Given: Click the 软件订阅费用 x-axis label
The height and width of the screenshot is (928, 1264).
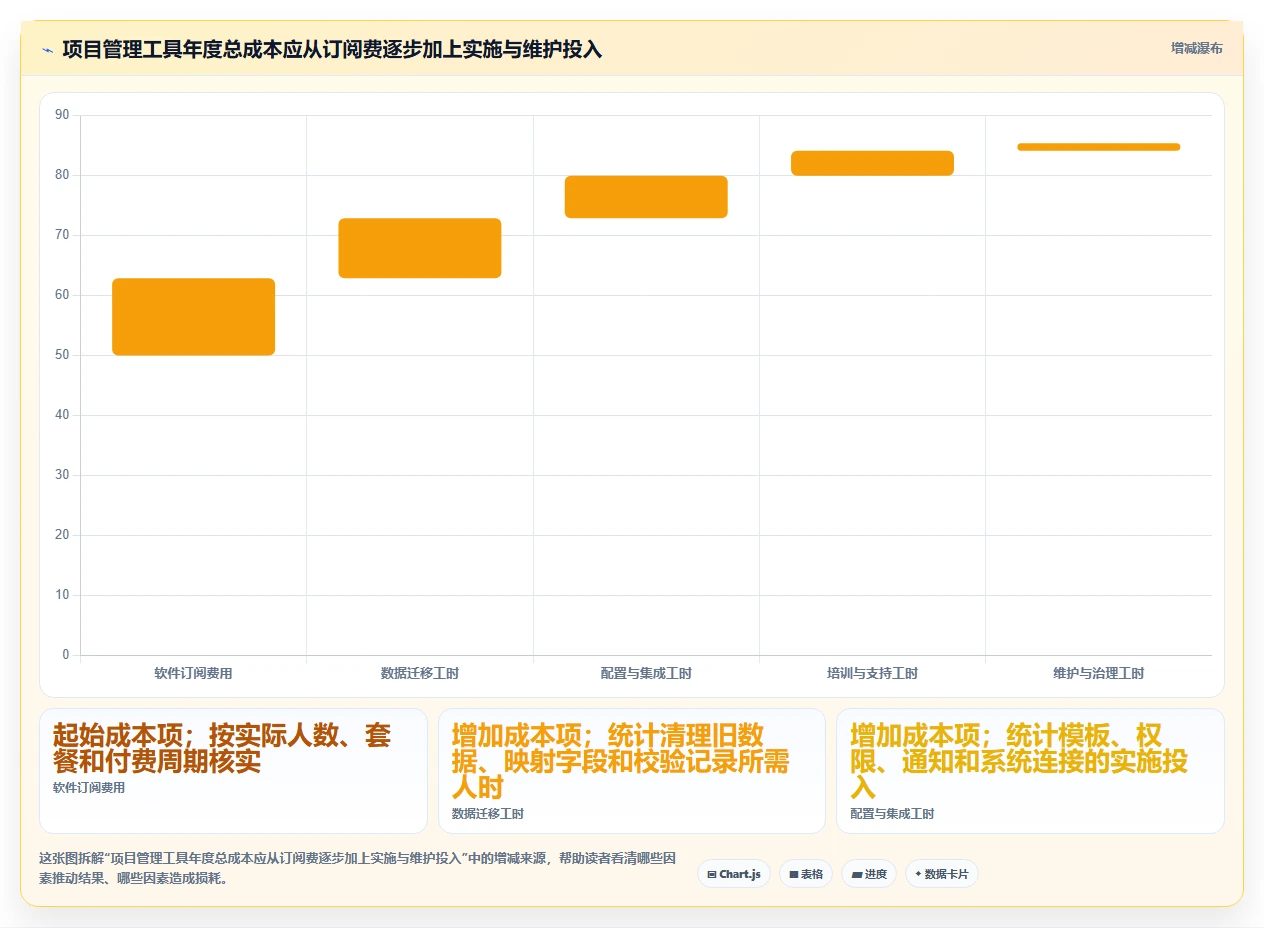Looking at the screenshot, I should (193, 673).
